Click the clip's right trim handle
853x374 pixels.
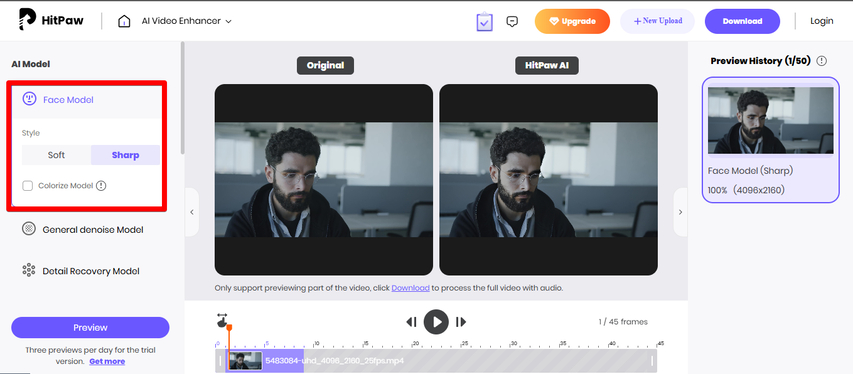coord(652,360)
